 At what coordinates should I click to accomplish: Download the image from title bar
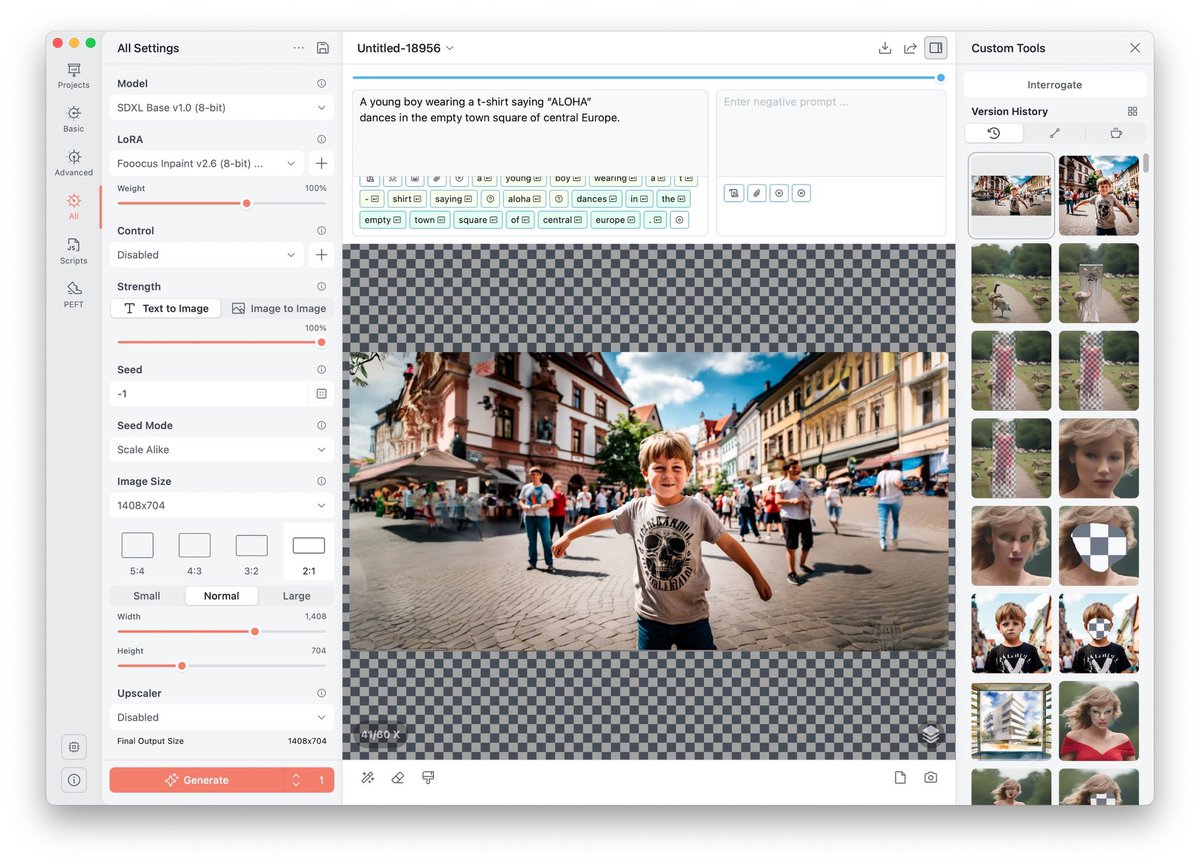884,48
